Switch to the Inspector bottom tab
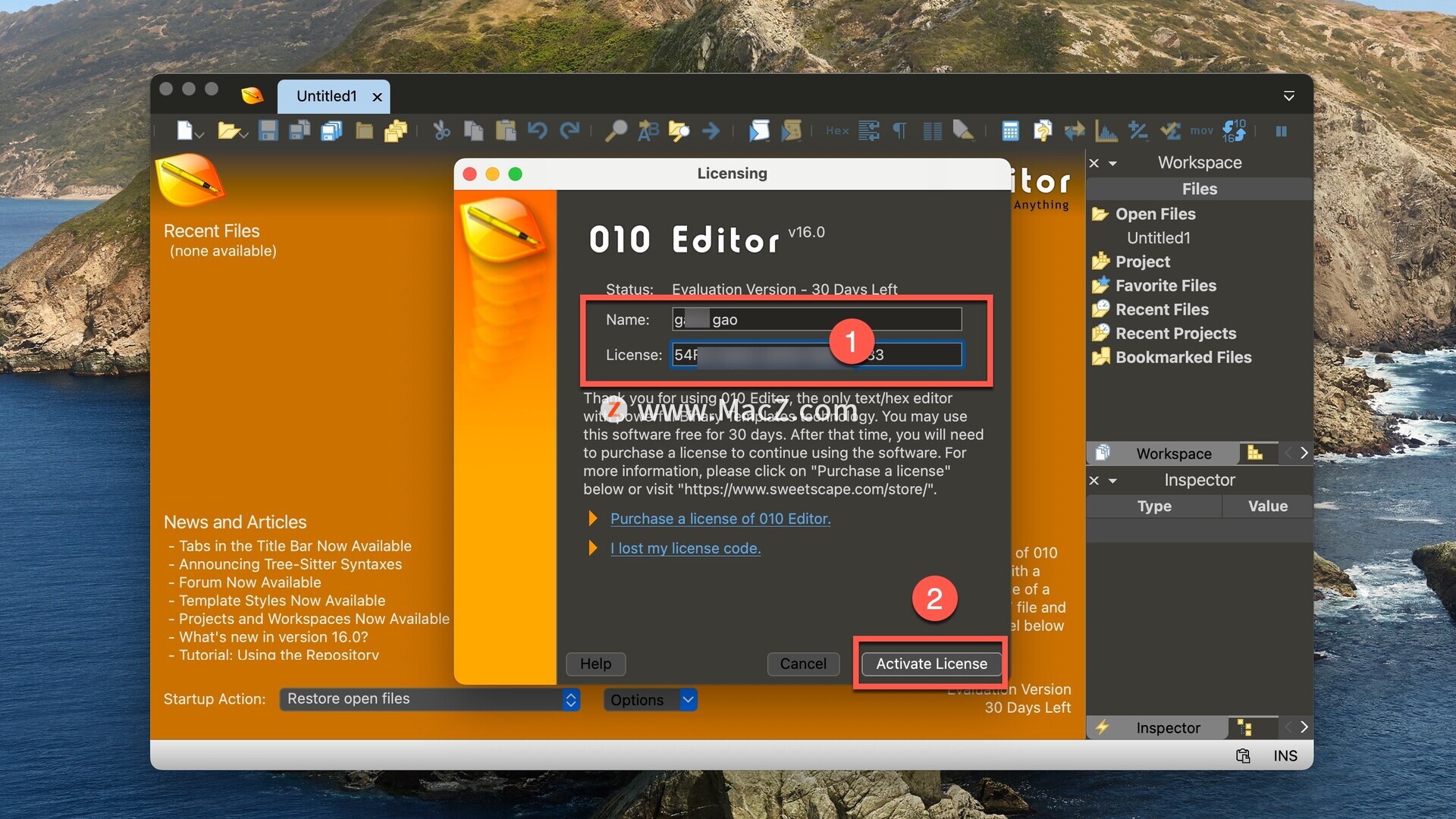The image size is (1456, 819). (1158, 728)
